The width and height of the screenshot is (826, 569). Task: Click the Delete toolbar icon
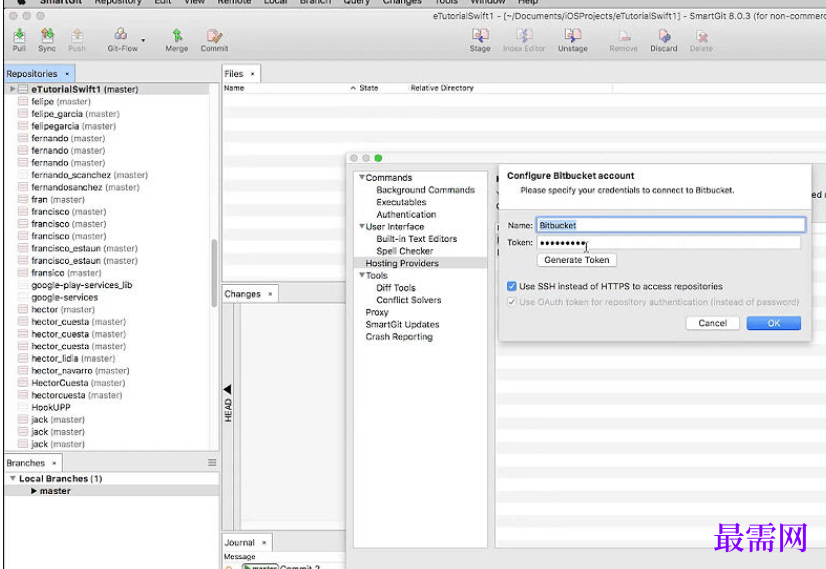(x=701, y=40)
